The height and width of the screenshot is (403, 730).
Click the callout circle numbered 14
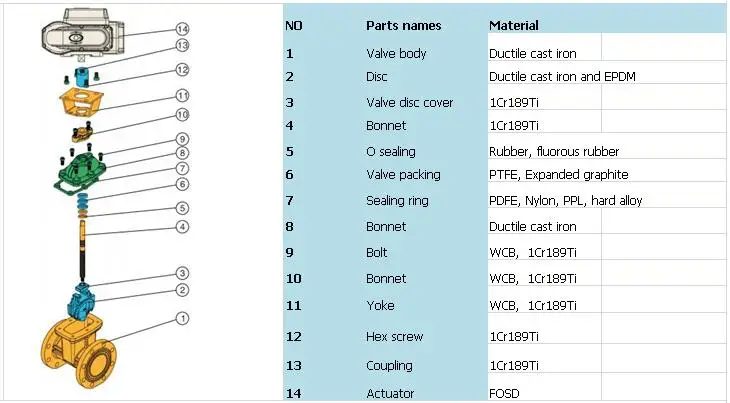pyautogui.click(x=182, y=28)
